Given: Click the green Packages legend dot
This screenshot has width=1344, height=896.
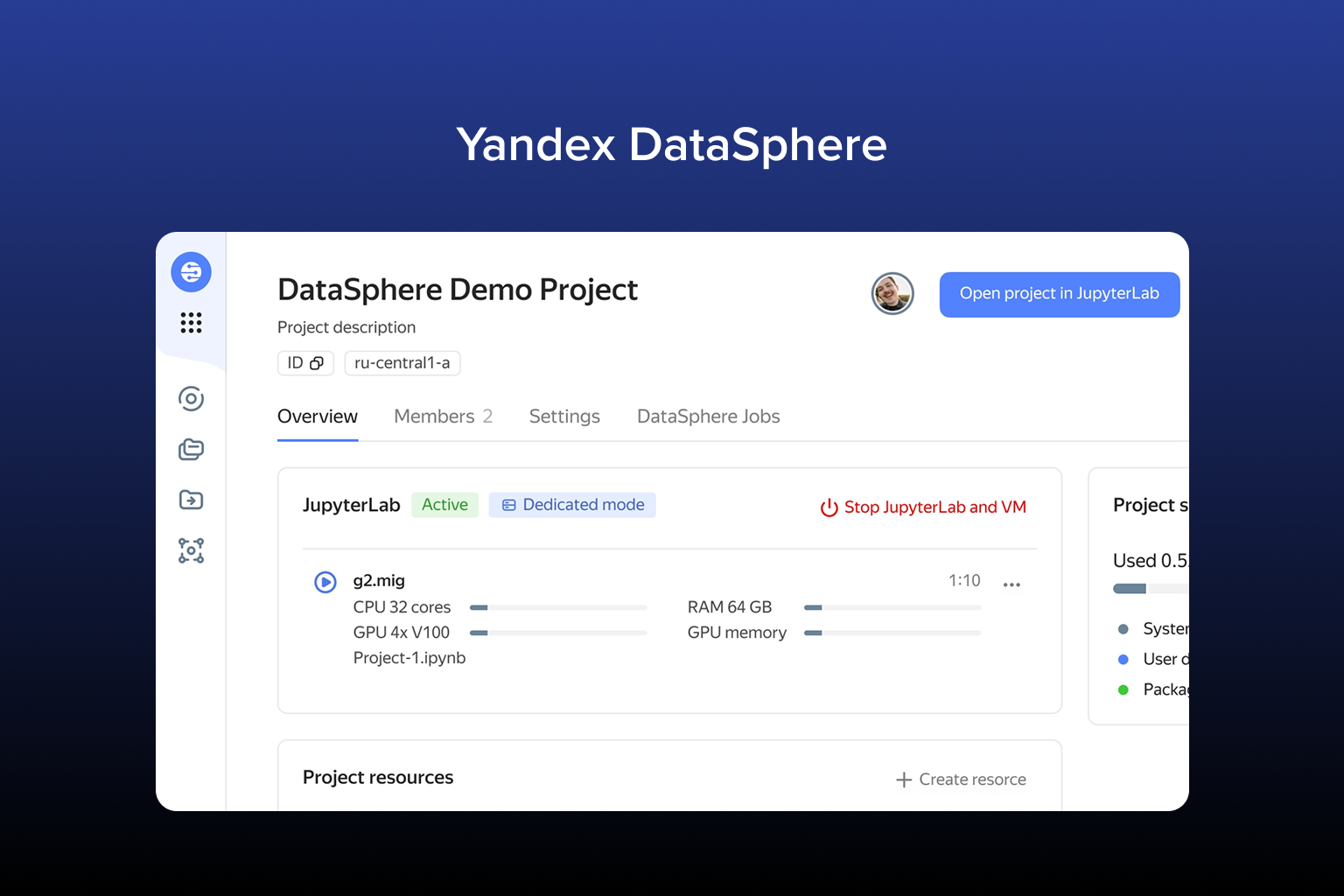Looking at the screenshot, I should tap(1123, 690).
